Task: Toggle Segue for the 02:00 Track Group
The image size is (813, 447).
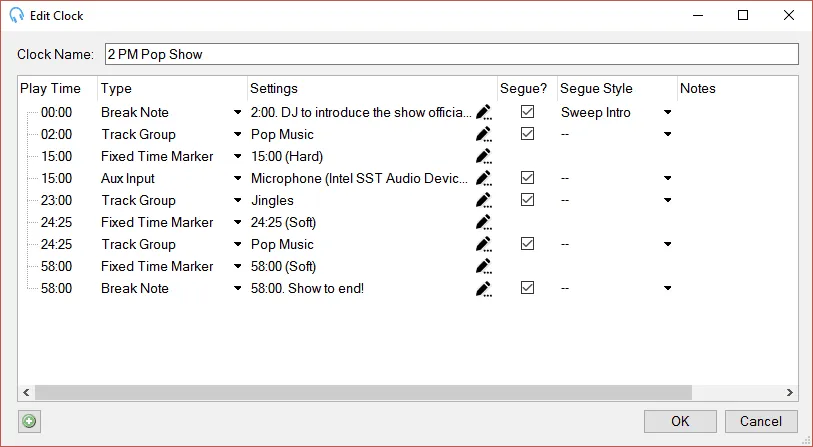Action: click(527, 134)
